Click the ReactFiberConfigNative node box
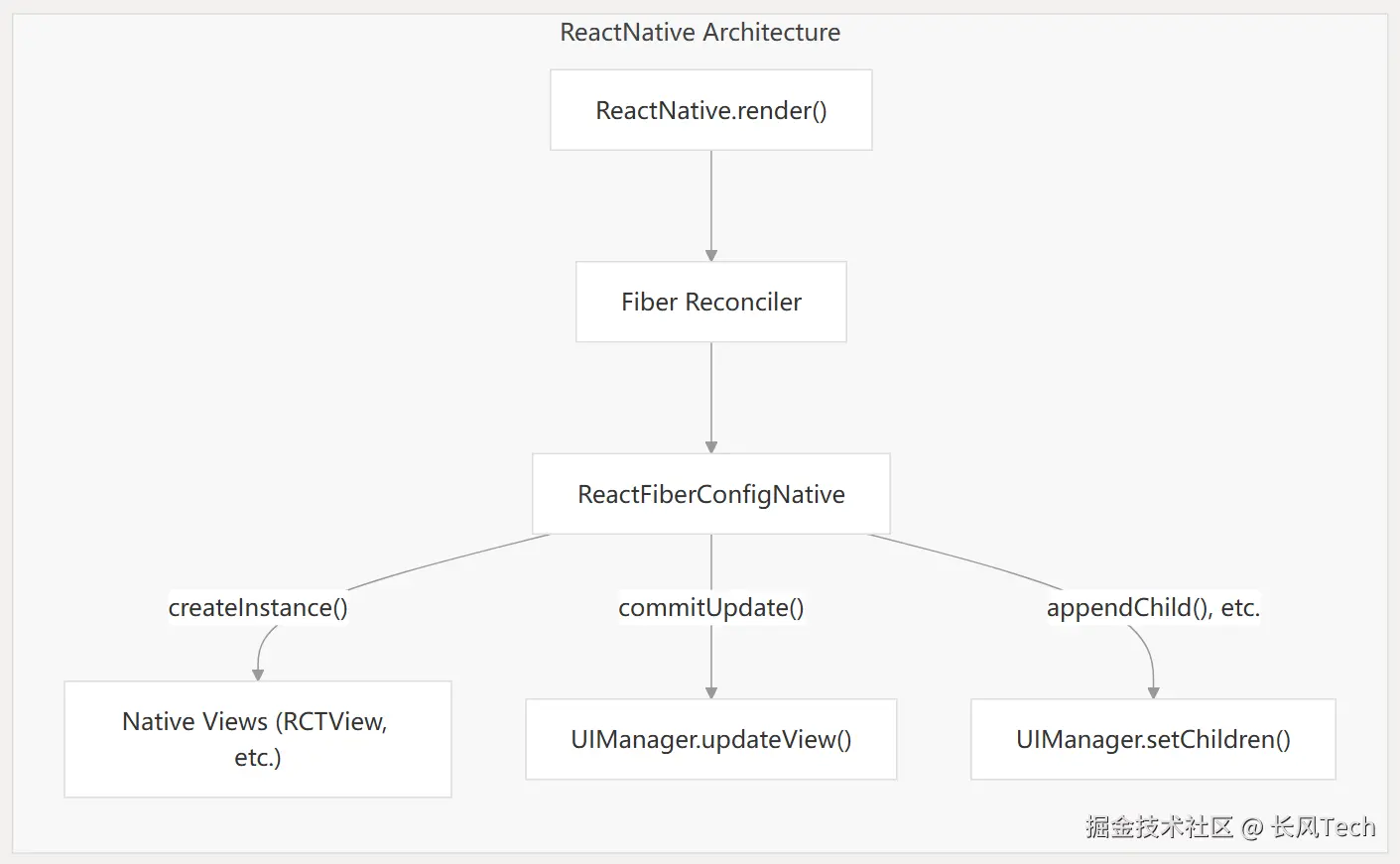Image resolution: width=1400 pixels, height=864 pixels. pos(710,494)
